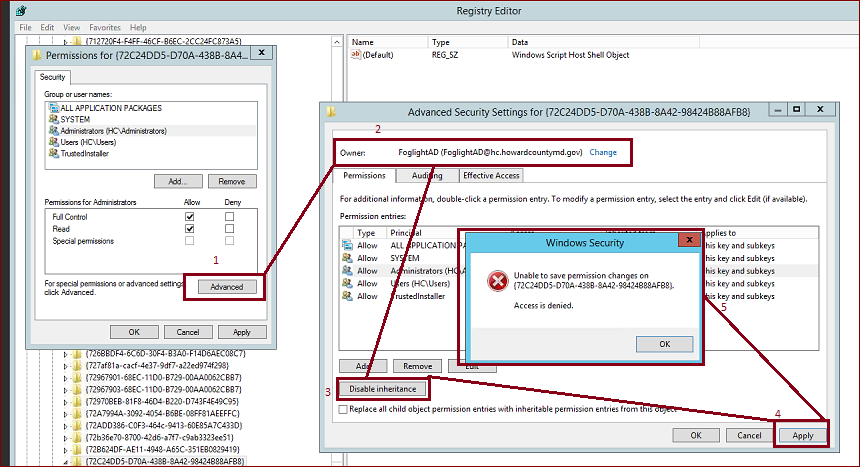Open the View menu
Screen dimensions: 860x467
71,27
